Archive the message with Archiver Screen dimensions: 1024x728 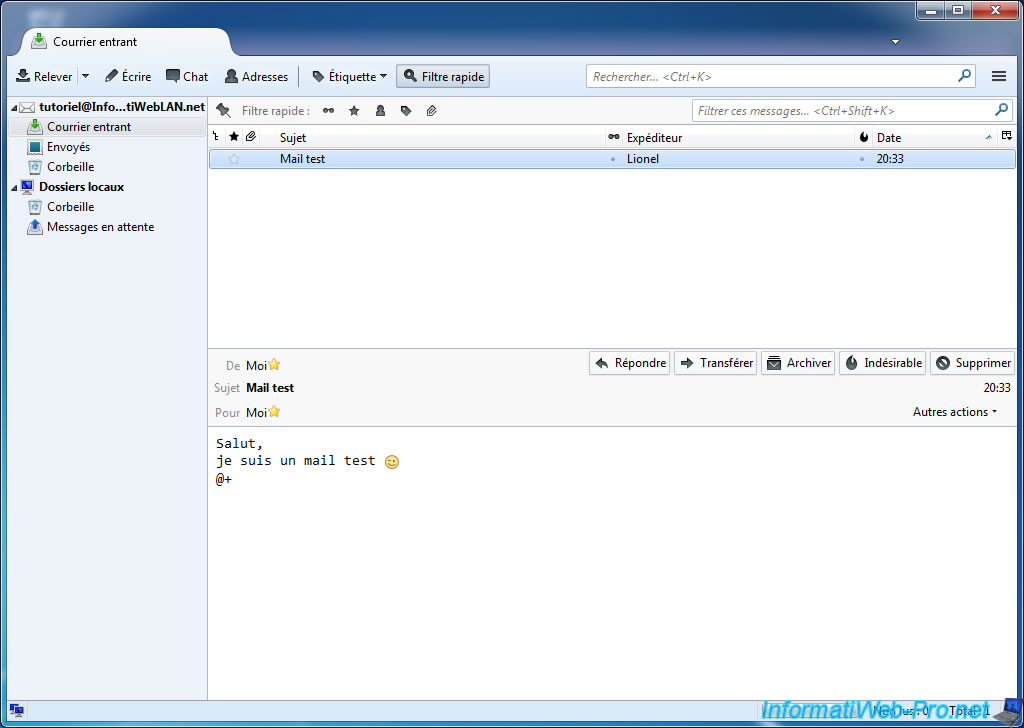click(x=798, y=363)
